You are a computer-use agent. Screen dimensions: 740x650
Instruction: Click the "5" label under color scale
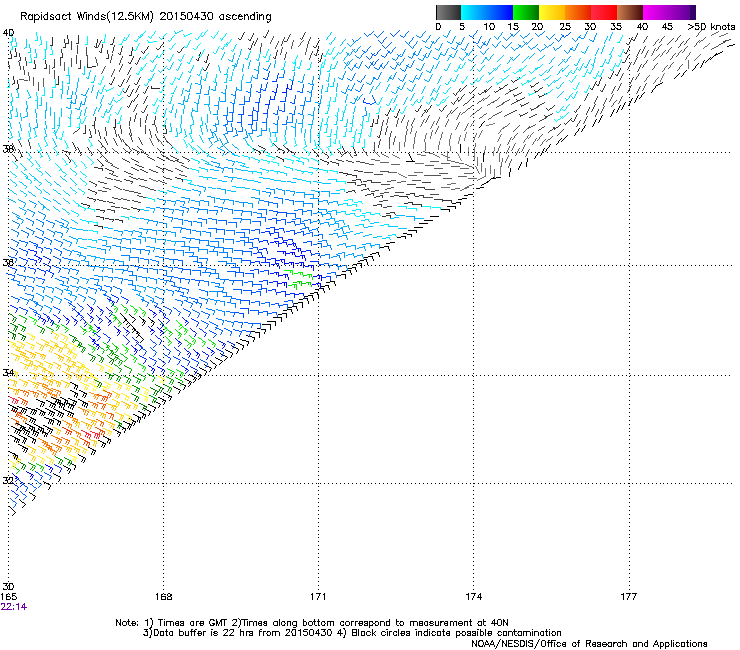[x=462, y=27]
